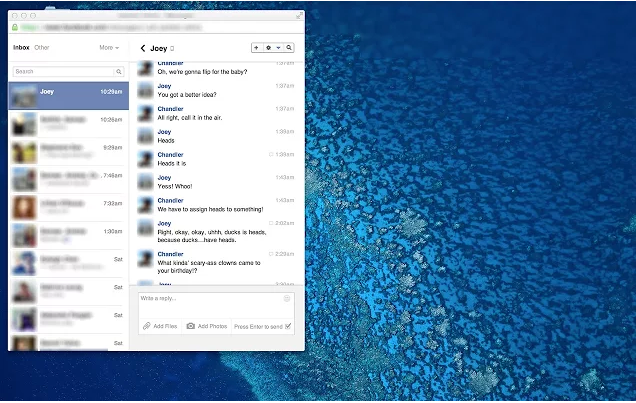The image size is (636, 403).
Task: Click the green padlock in the address bar
Action: pyautogui.click(x=15, y=27)
